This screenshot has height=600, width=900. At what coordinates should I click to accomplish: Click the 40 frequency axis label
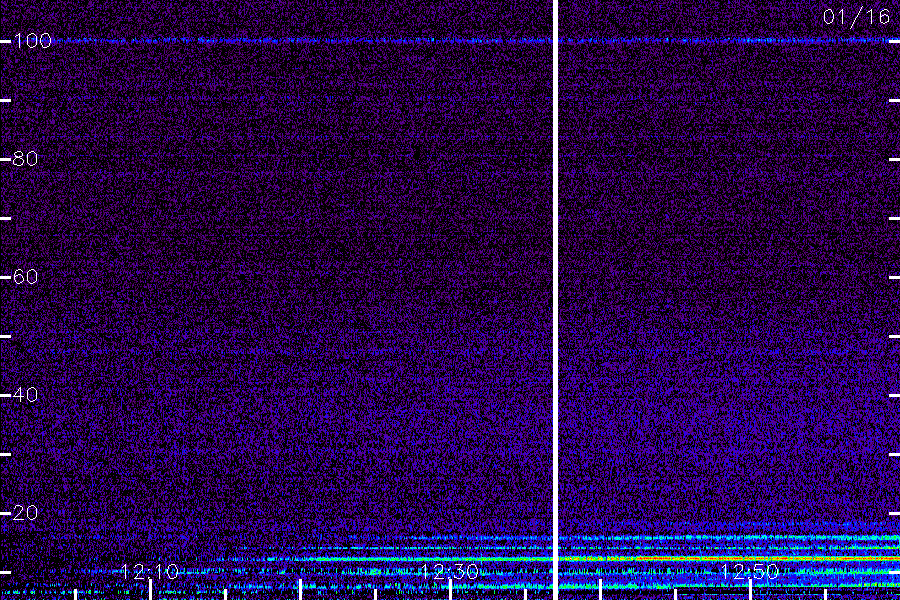tap(25, 395)
